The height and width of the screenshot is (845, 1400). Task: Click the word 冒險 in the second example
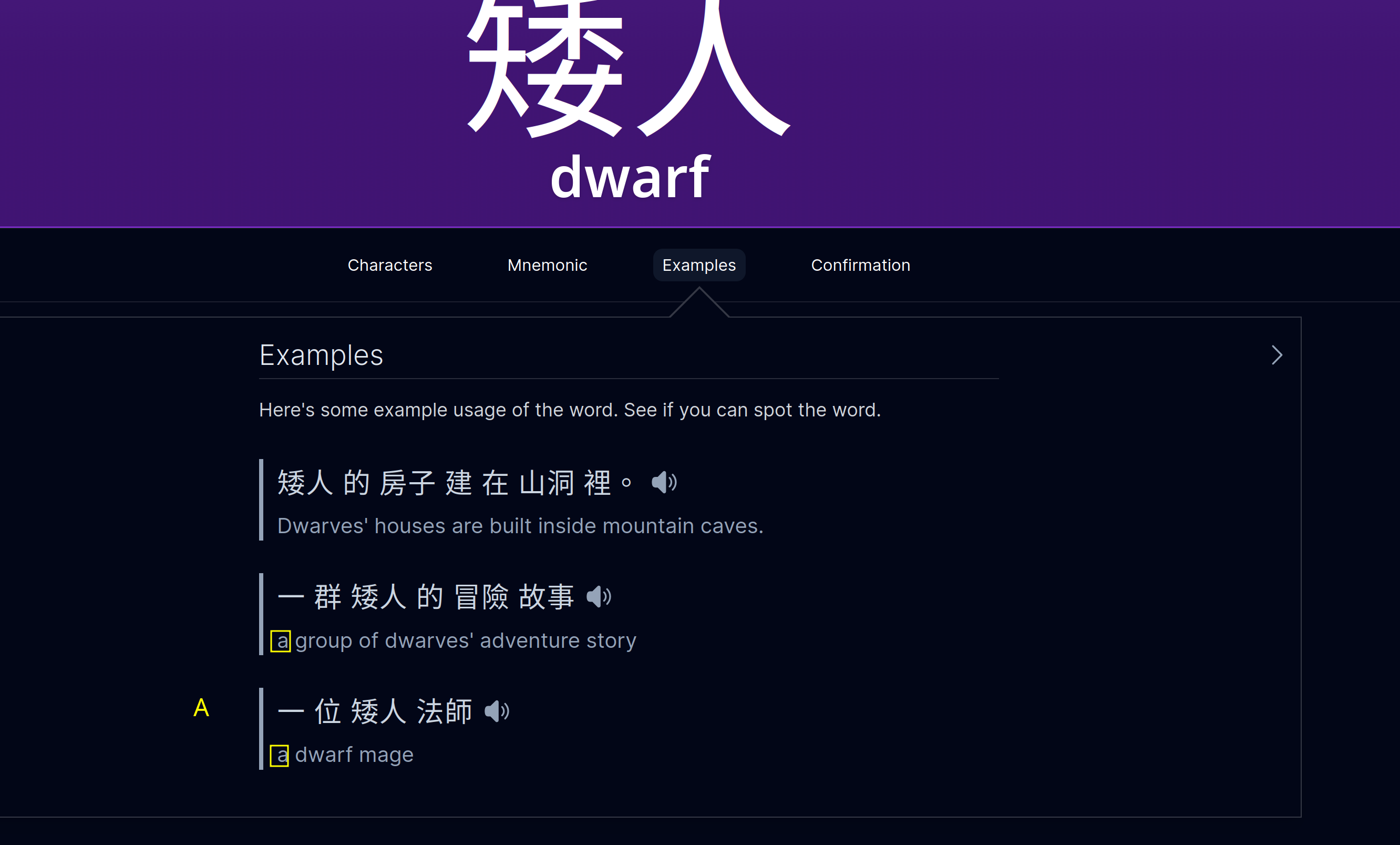pos(481,596)
